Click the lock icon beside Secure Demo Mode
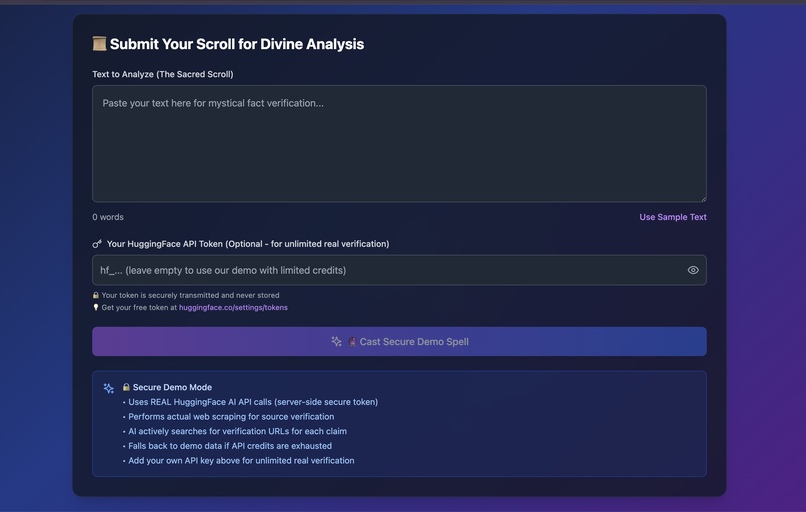This screenshot has width=806, height=512. point(126,387)
